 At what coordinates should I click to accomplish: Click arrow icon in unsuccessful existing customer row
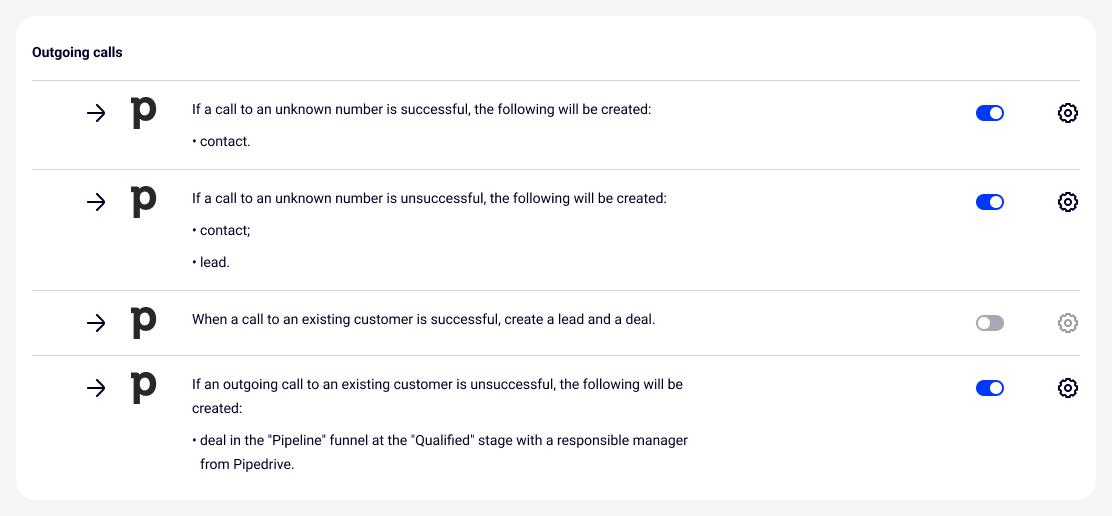96,388
